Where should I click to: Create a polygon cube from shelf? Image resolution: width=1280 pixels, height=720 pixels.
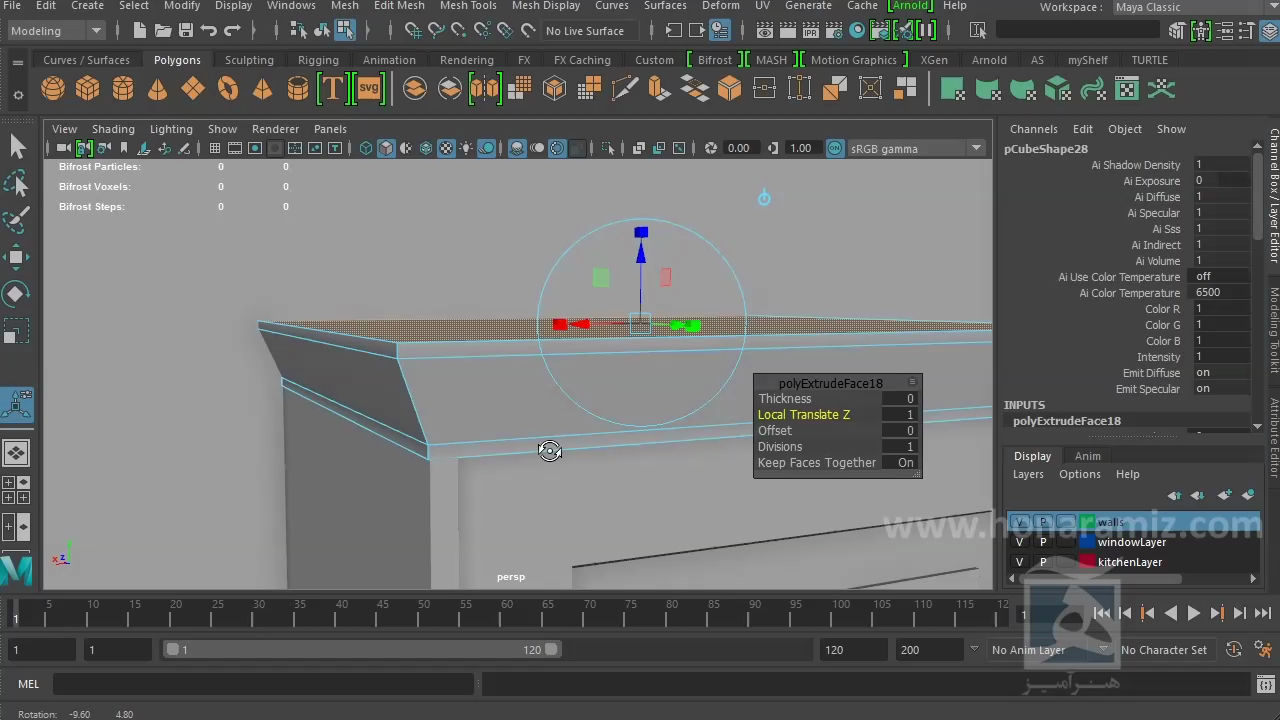point(88,89)
